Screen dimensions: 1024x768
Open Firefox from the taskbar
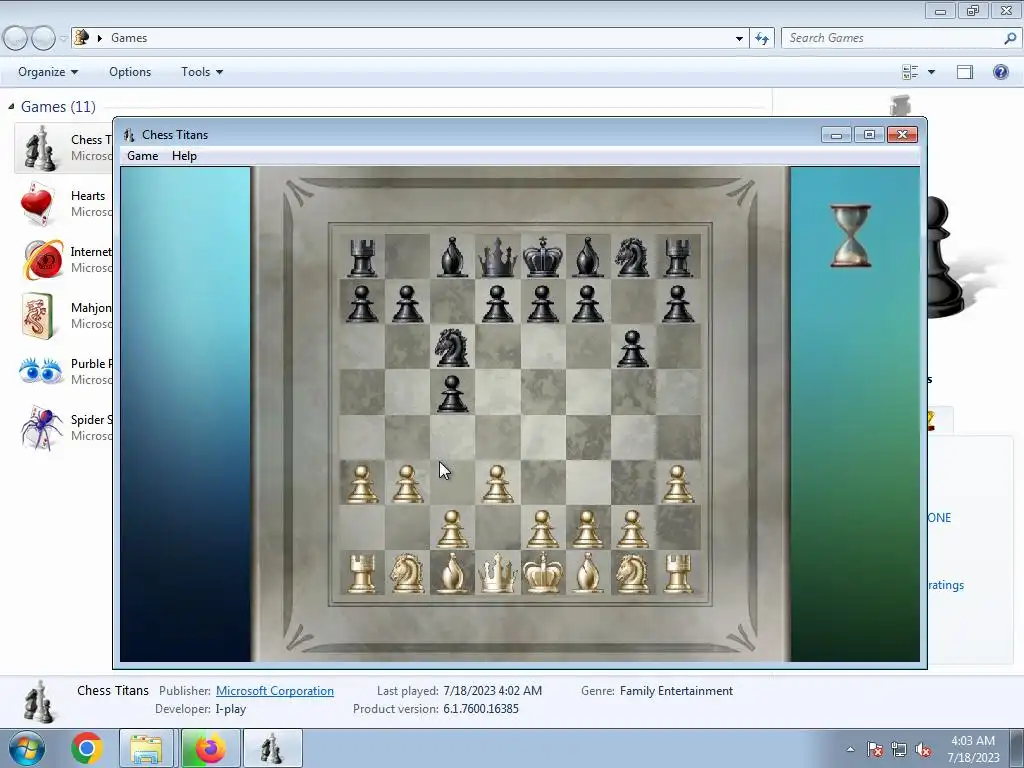pos(210,749)
